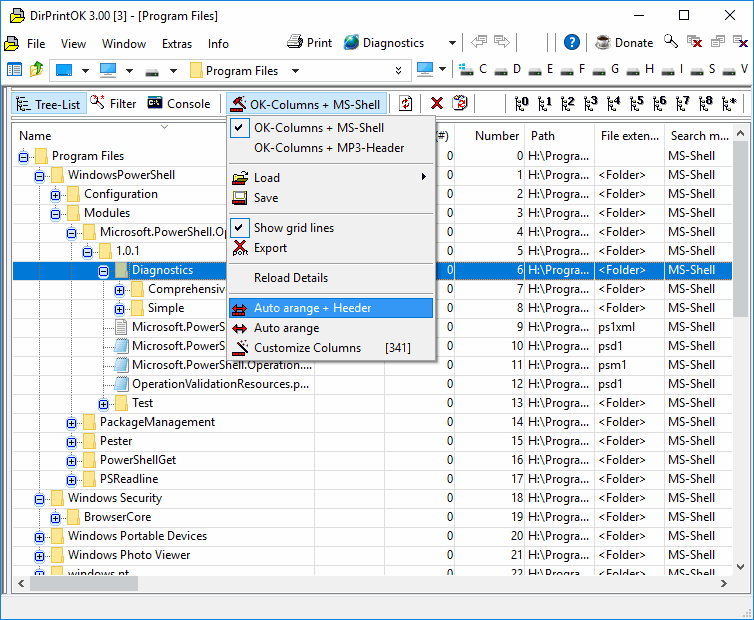Open the View menu
Screen dimensions: 754x620
point(73,44)
